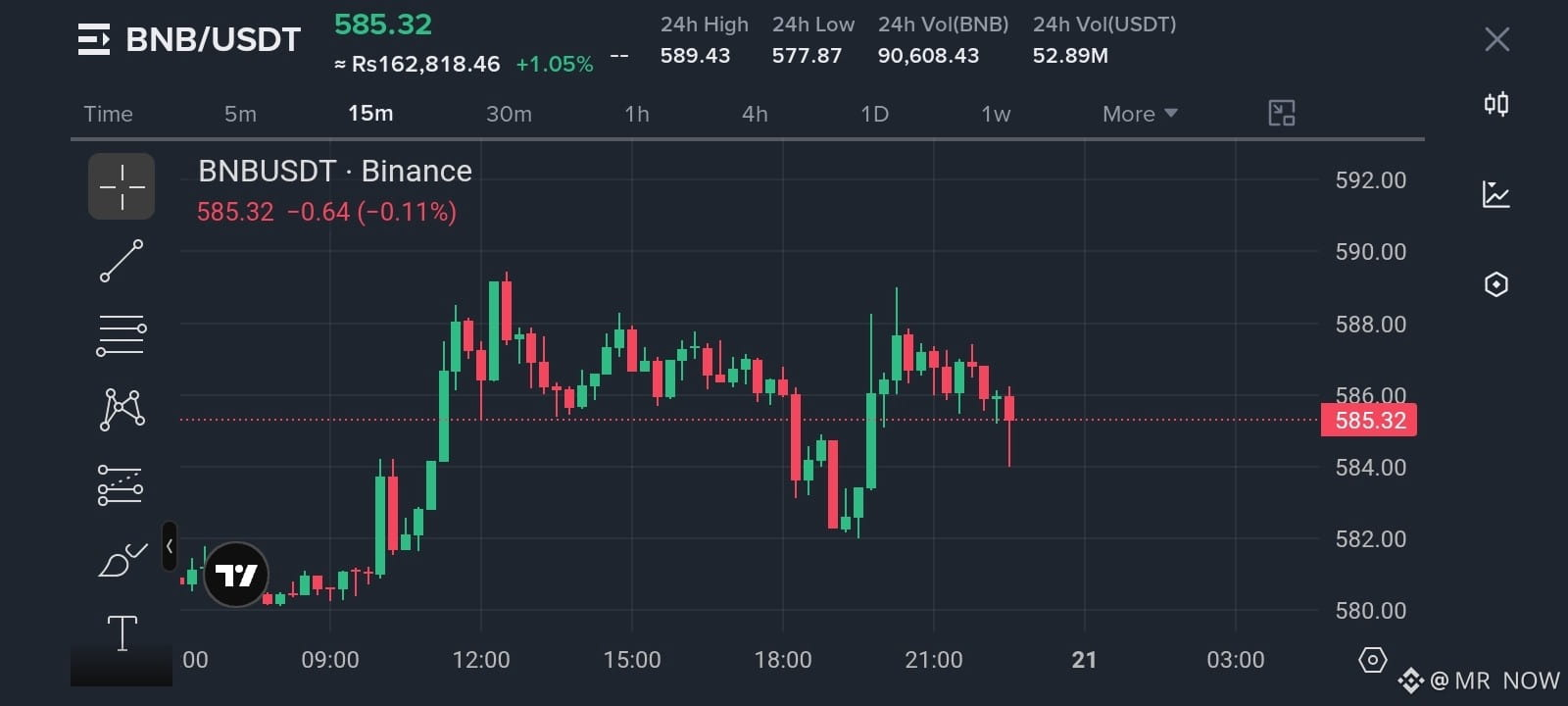This screenshot has width=1568, height=706.
Task: Switch to the 1D timeframe
Action: (874, 114)
